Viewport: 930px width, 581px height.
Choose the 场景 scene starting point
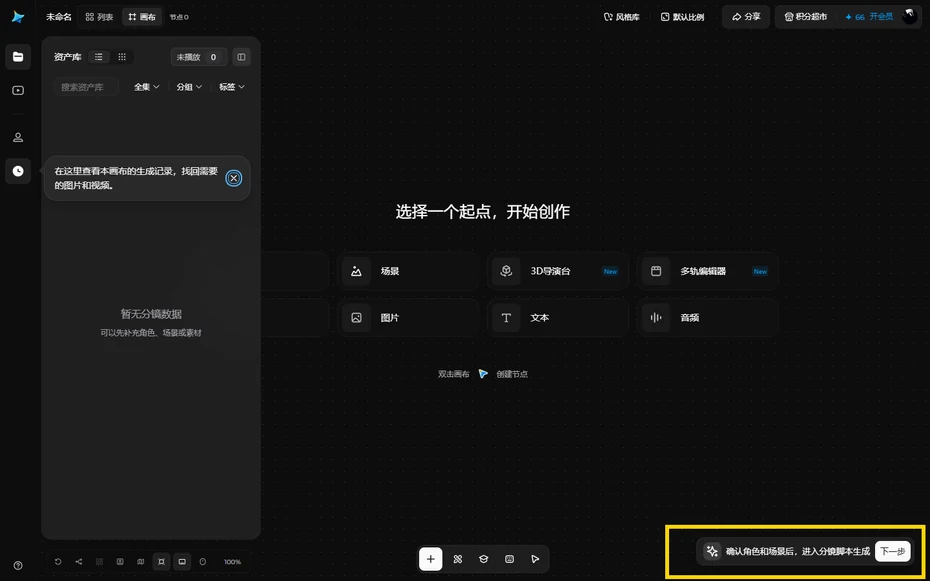[408, 271]
